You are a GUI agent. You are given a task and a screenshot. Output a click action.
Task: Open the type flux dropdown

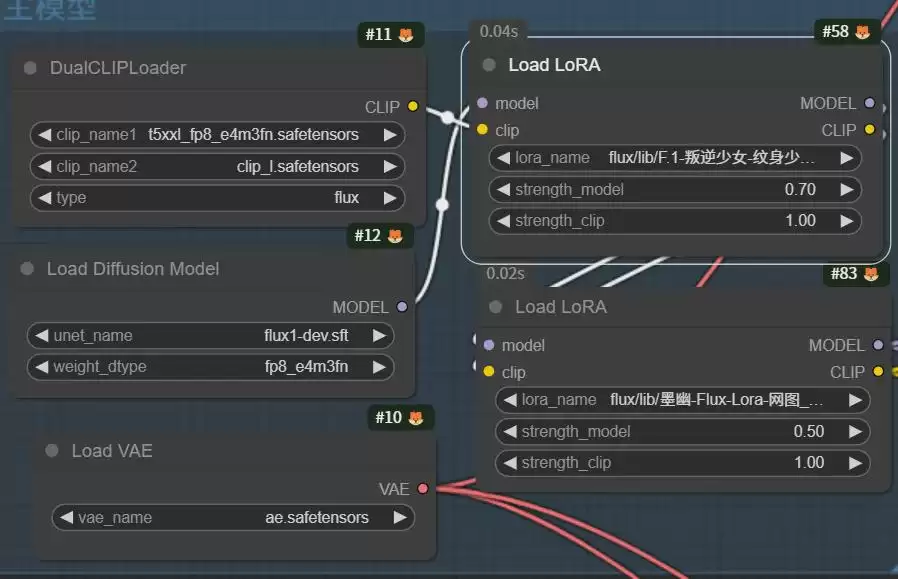(x=217, y=198)
